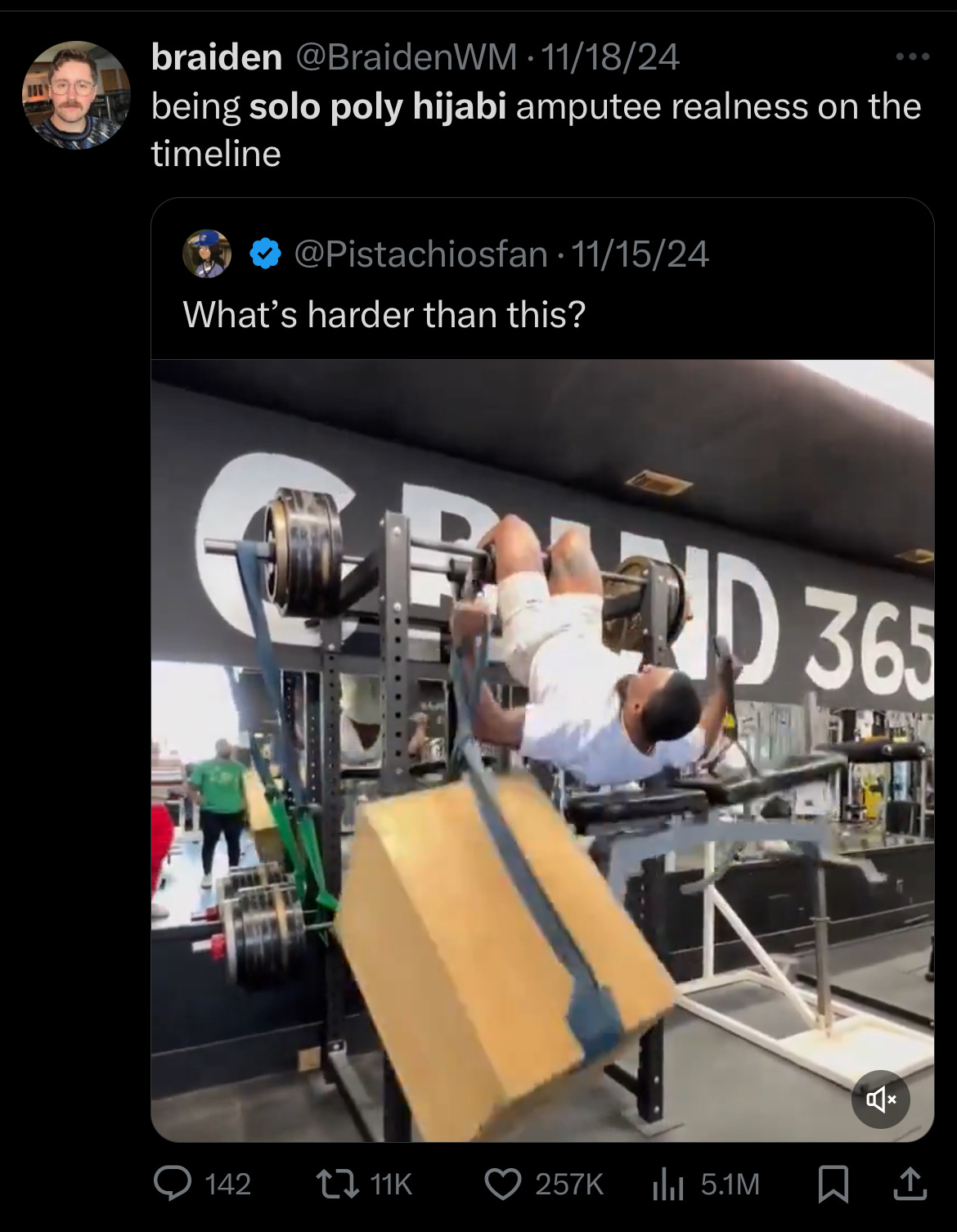Open Pistachiosfan's small avatar
This screenshot has height=1232, width=957.
tap(207, 254)
